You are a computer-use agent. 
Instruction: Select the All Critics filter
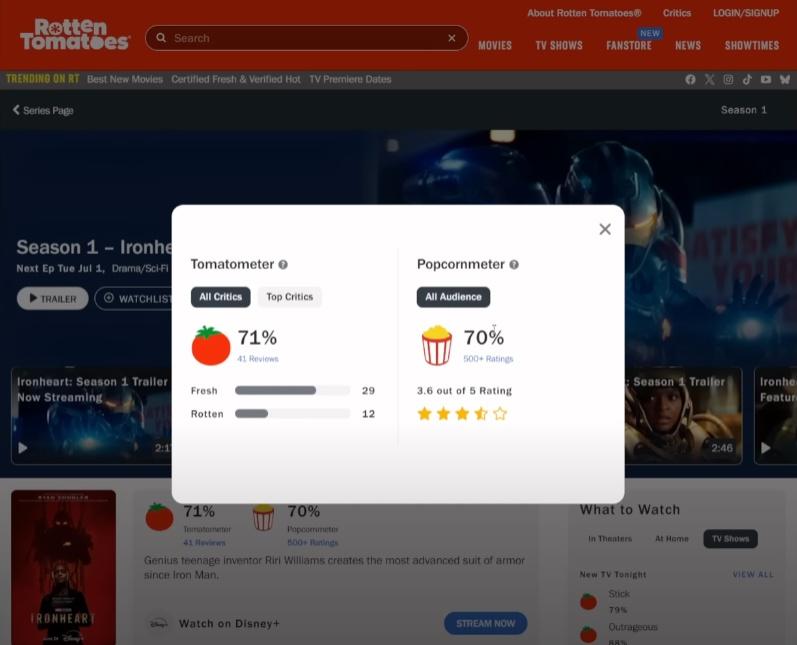(221, 297)
